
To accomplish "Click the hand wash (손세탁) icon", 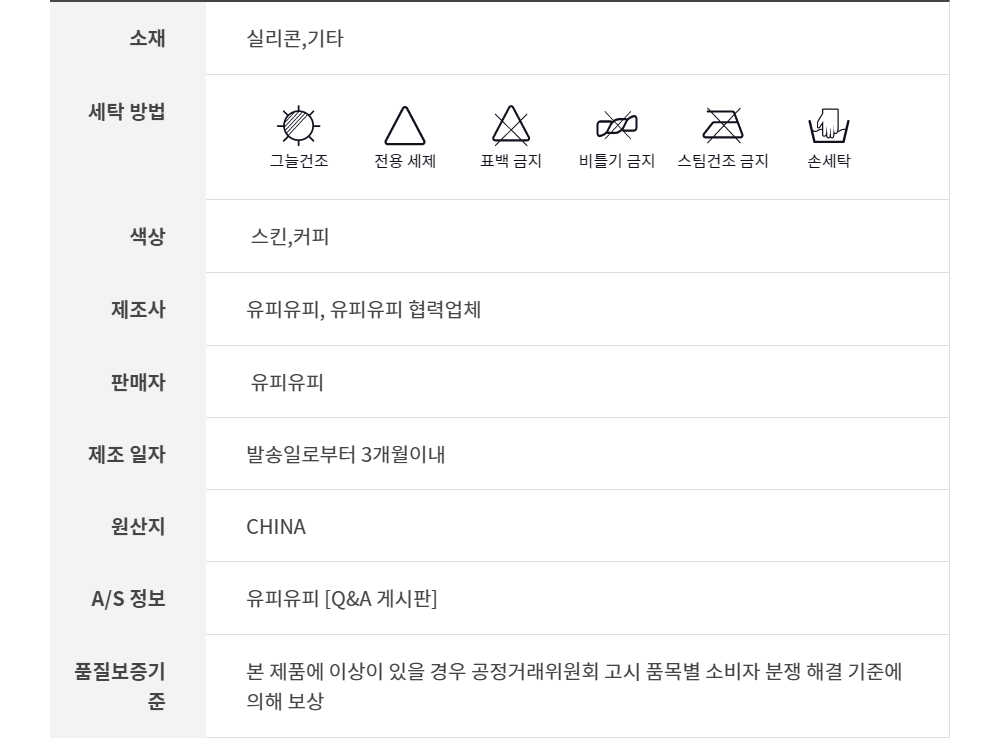I will [828, 127].
